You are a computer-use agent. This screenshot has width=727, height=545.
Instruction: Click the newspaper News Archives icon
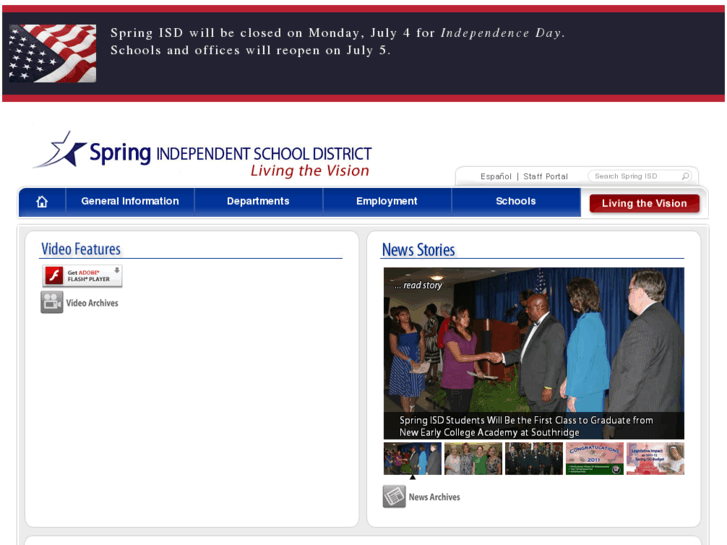[x=394, y=497]
